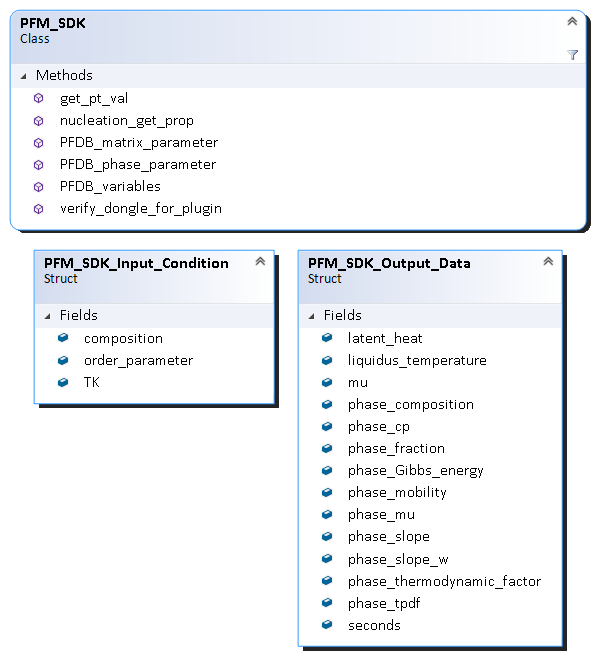Collapse Fields section in Input_Condition struct

click(x=48, y=316)
